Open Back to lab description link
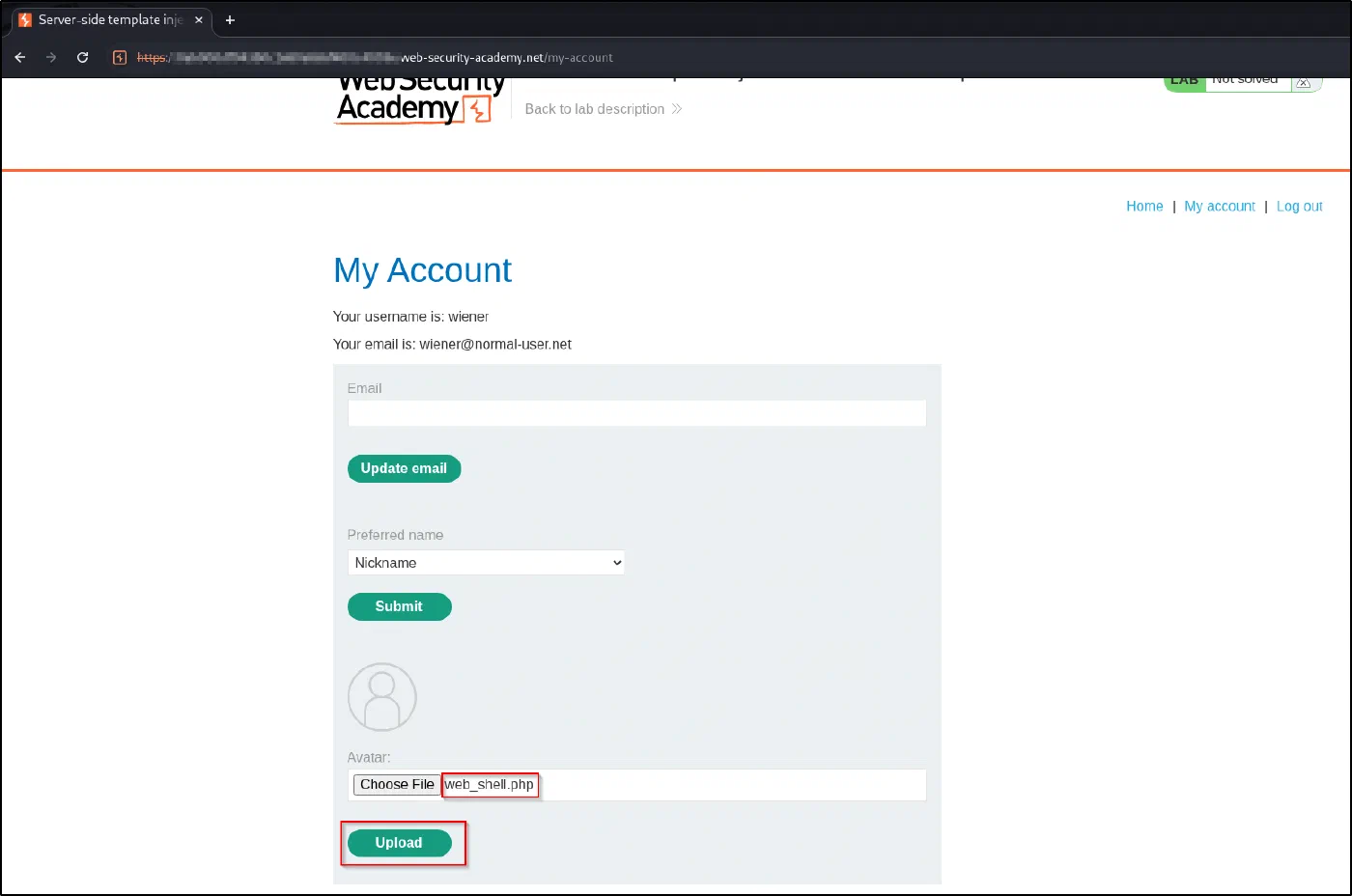The height and width of the screenshot is (896, 1352). [604, 109]
